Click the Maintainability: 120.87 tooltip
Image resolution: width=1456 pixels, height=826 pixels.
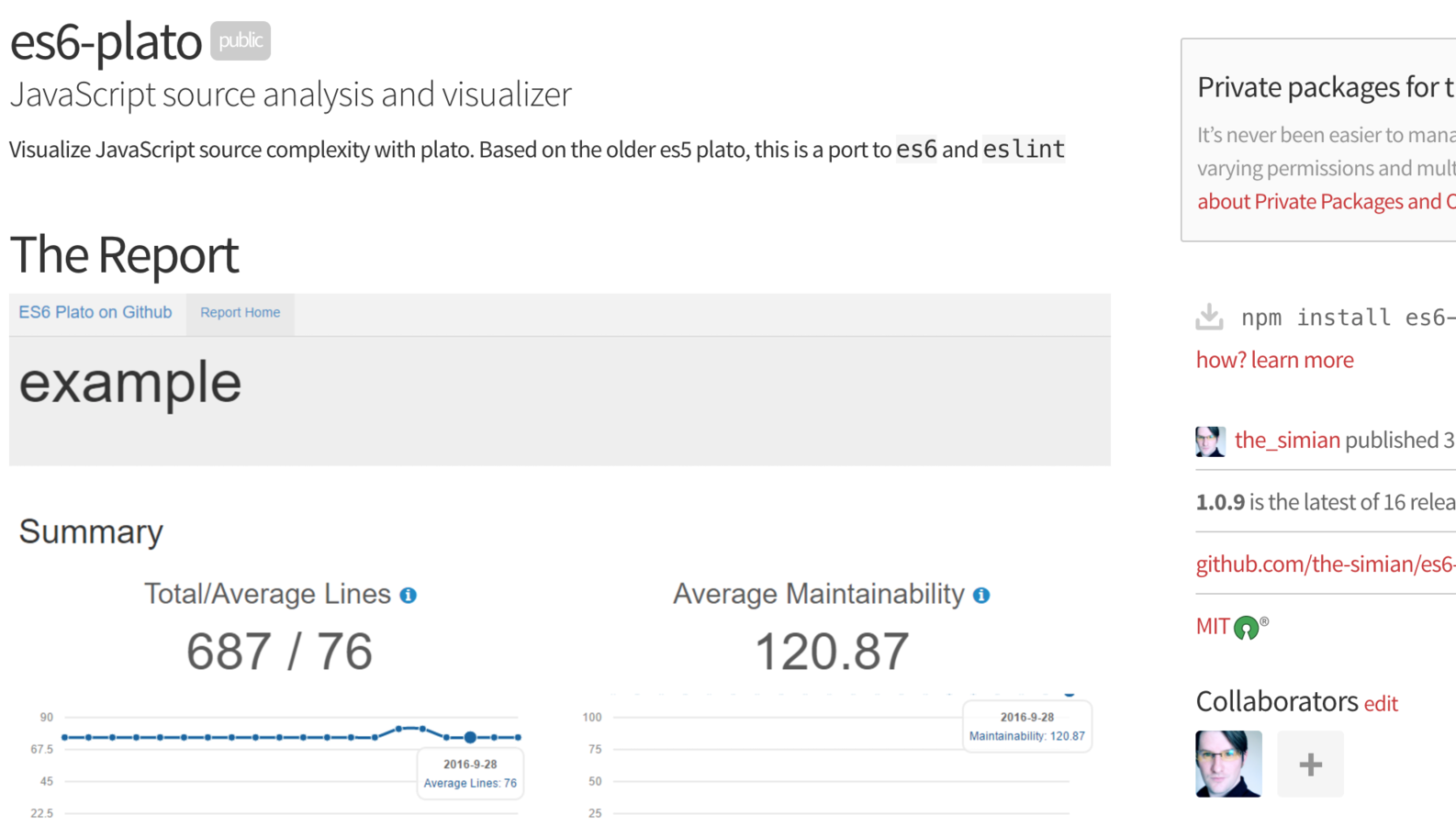(1026, 727)
